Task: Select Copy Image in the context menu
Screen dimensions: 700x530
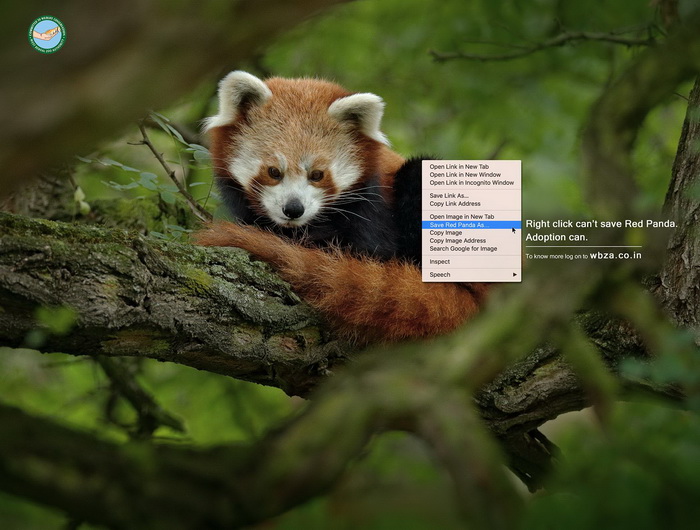Action: 446,233
